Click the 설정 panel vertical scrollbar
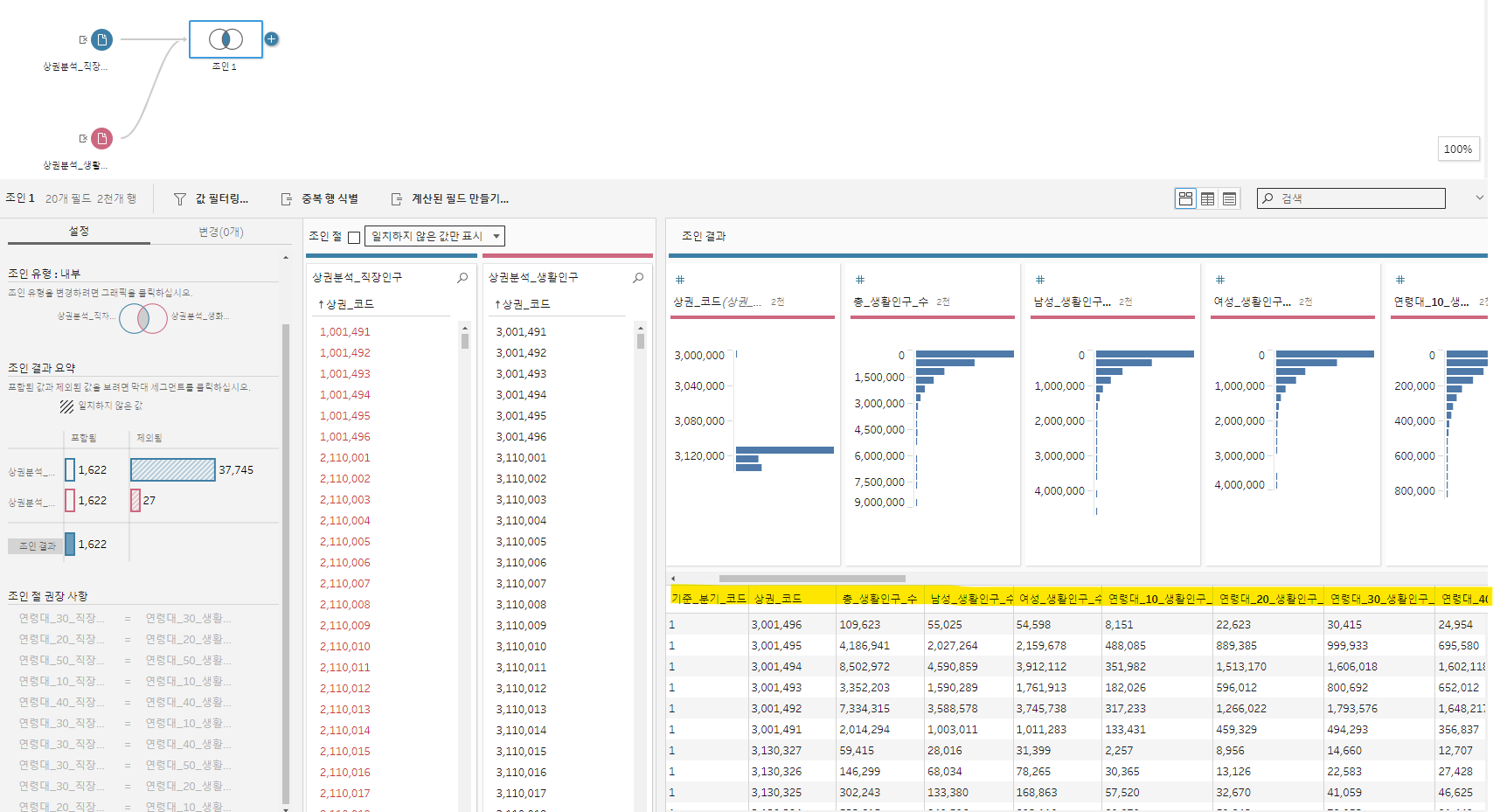This screenshot has width=1493, height=812. (286, 564)
